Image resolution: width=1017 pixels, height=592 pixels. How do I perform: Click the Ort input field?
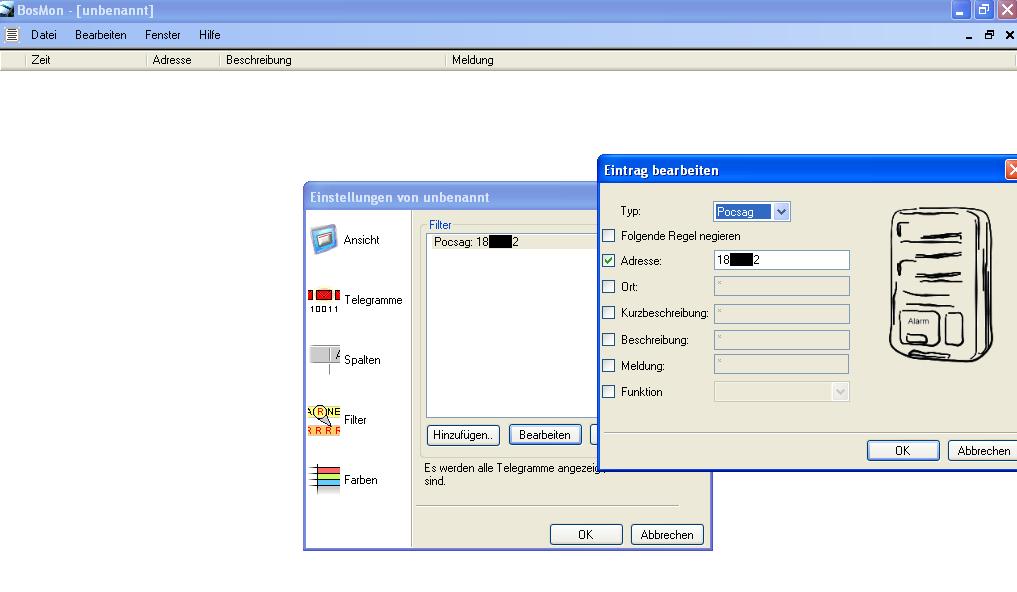(782, 286)
